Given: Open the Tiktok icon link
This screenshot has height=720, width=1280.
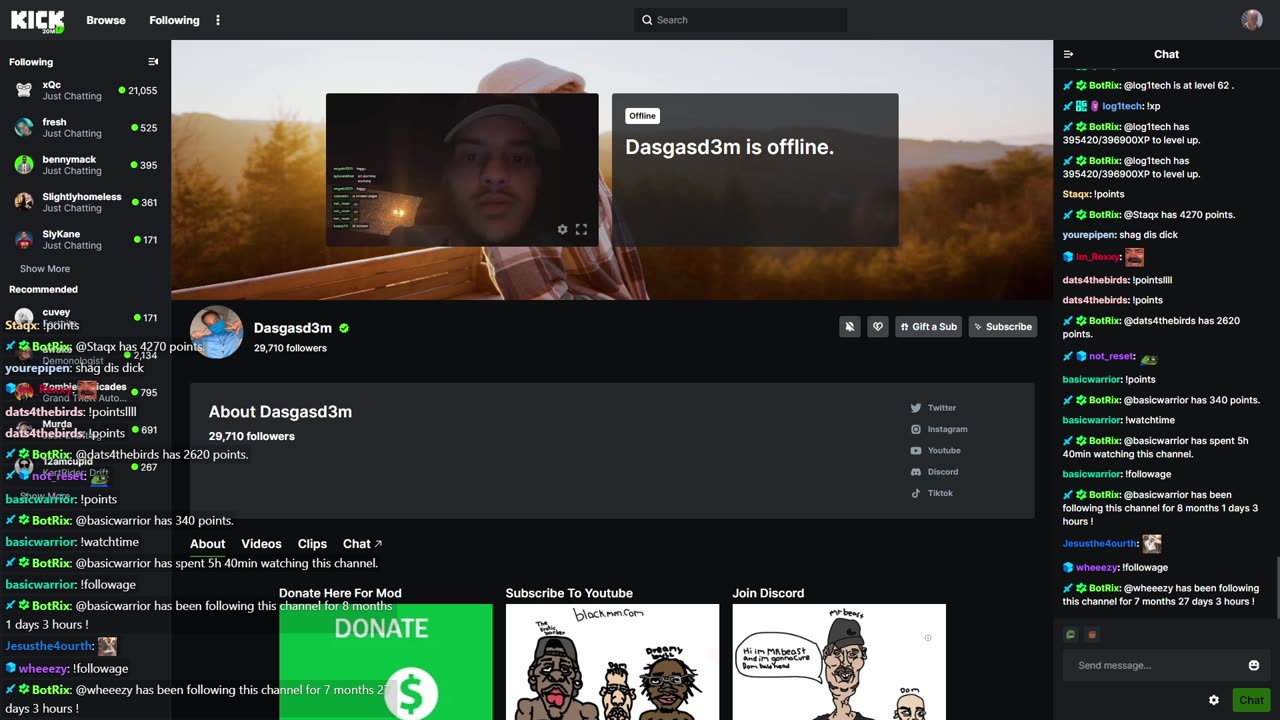Looking at the screenshot, I should coord(915,493).
